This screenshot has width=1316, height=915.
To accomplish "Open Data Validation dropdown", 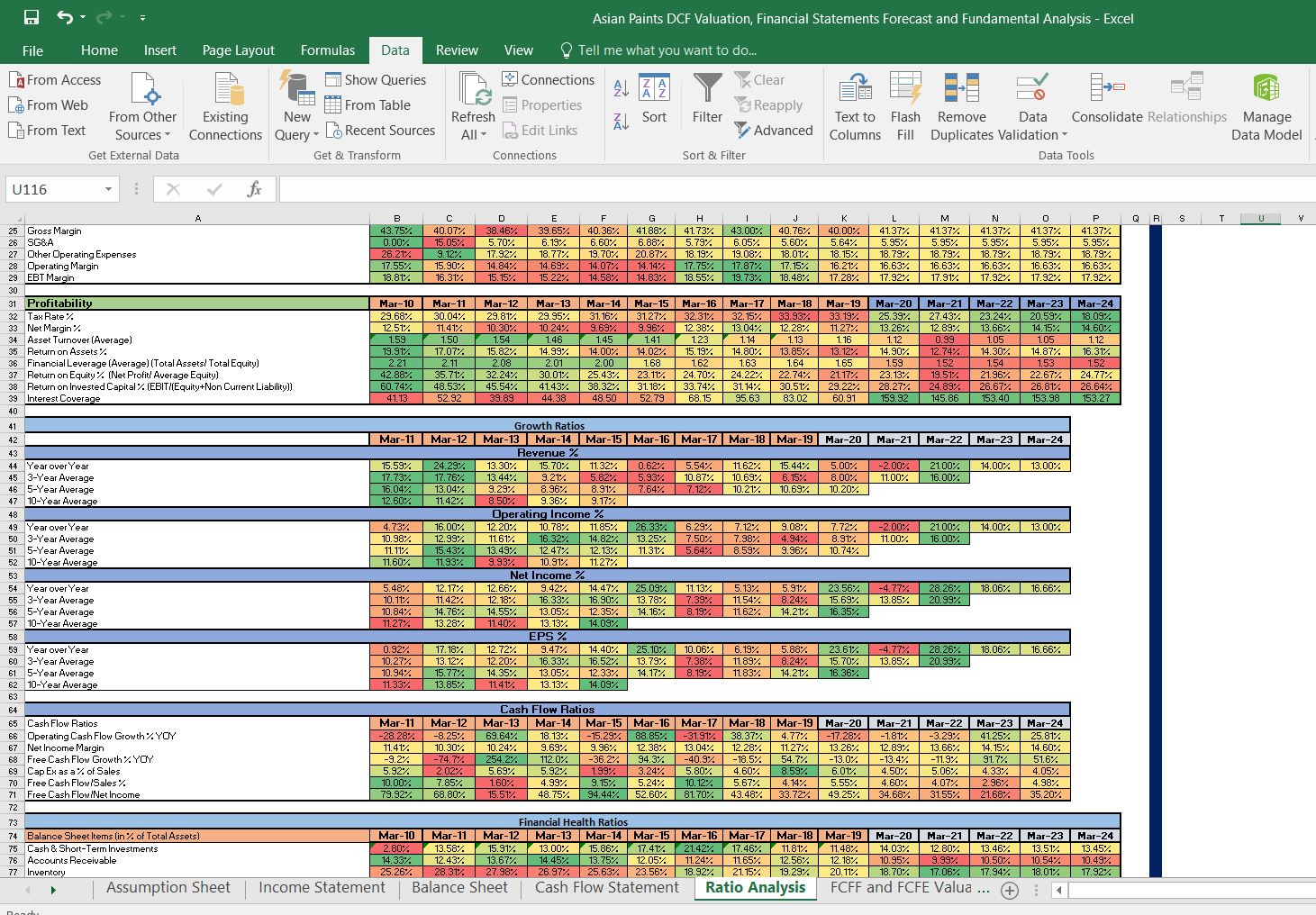I will [1032, 106].
